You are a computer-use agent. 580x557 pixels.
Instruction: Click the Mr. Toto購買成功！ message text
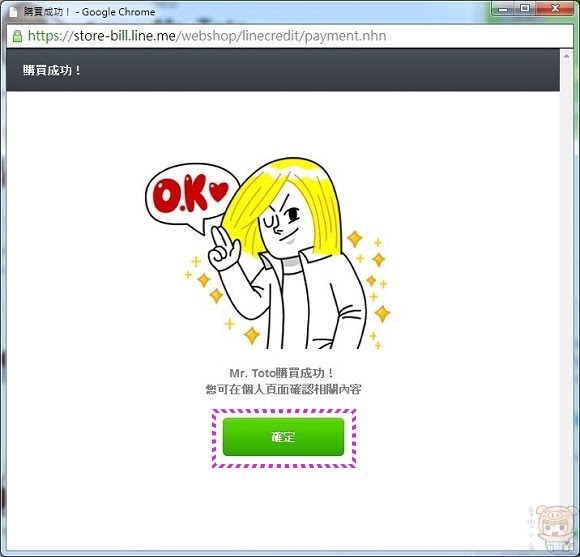(x=281, y=373)
